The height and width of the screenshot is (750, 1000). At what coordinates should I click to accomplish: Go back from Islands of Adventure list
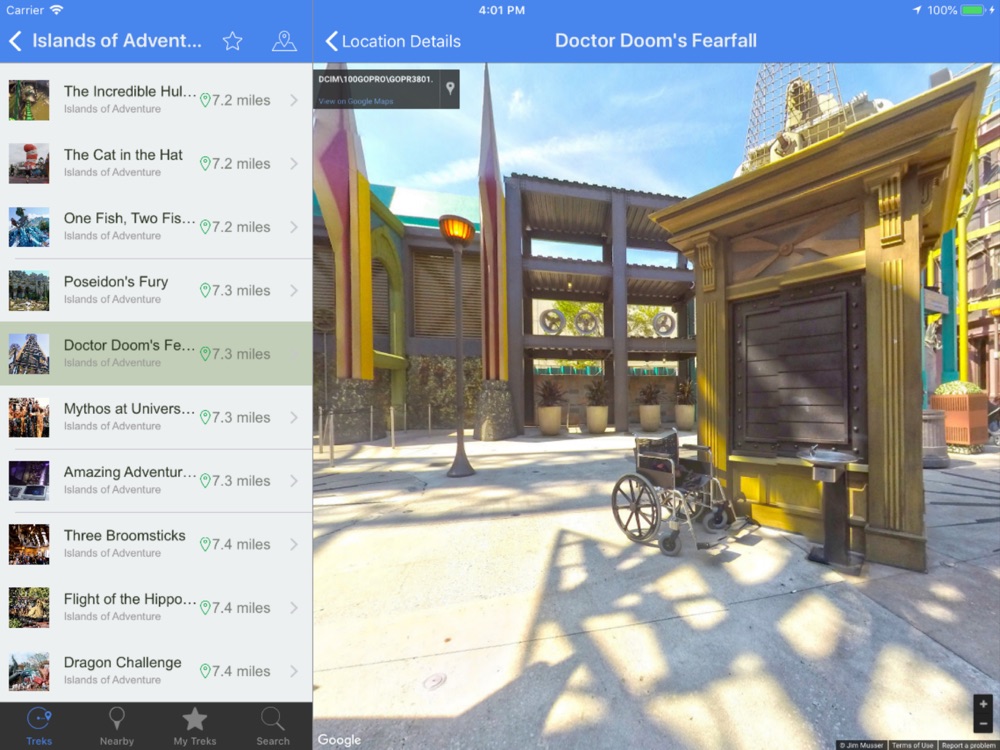(x=15, y=41)
